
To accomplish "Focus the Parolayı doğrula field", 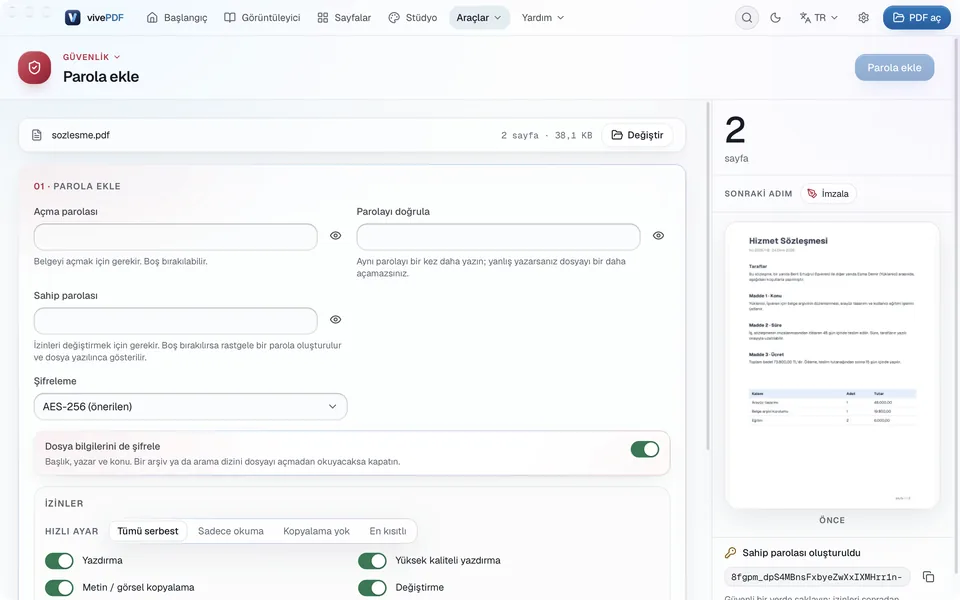I will [498, 237].
